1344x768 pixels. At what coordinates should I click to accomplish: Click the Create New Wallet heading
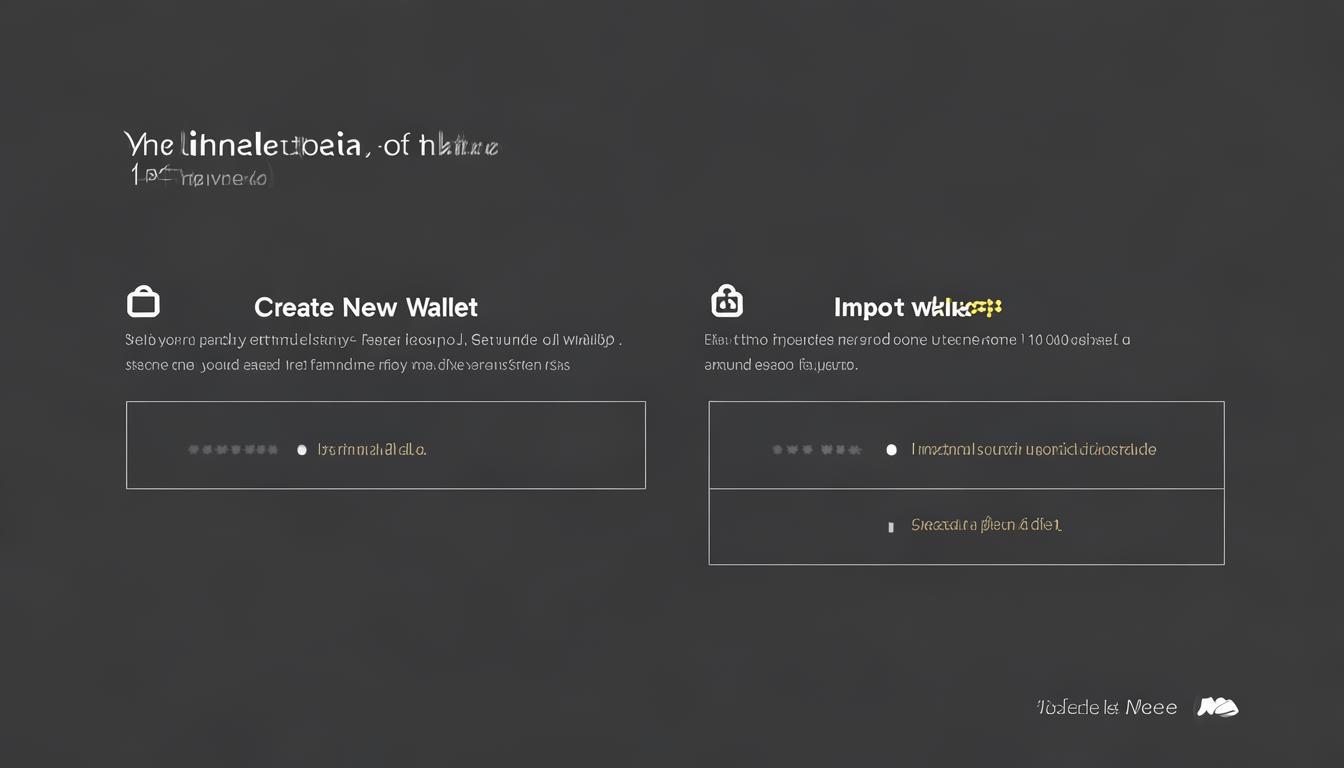coord(366,307)
